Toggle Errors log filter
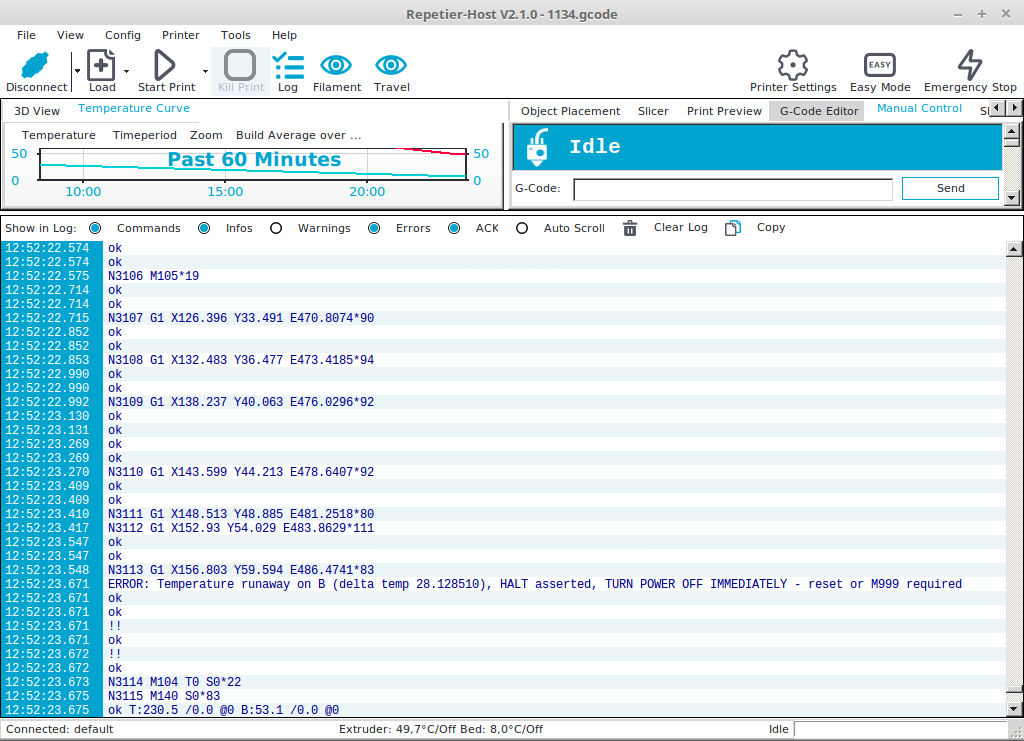The image size is (1024, 741). coord(374,229)
